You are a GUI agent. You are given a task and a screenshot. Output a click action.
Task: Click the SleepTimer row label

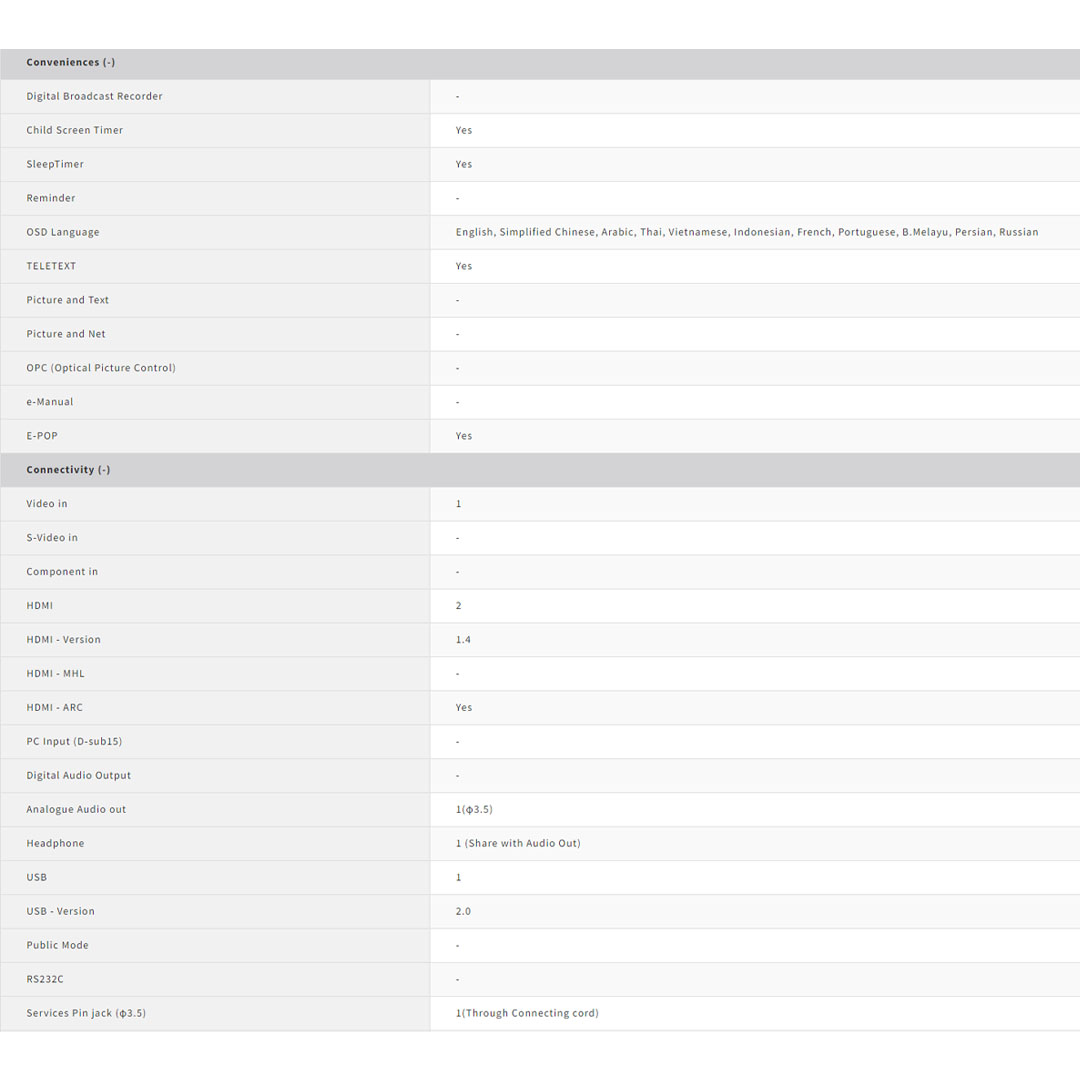[x=55, y=164]
